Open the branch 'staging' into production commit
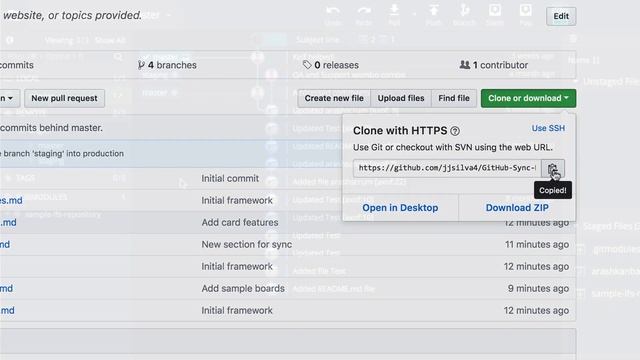Image resolution: width=640 pixels, height=360 pixels. click(x=62, y=153)
